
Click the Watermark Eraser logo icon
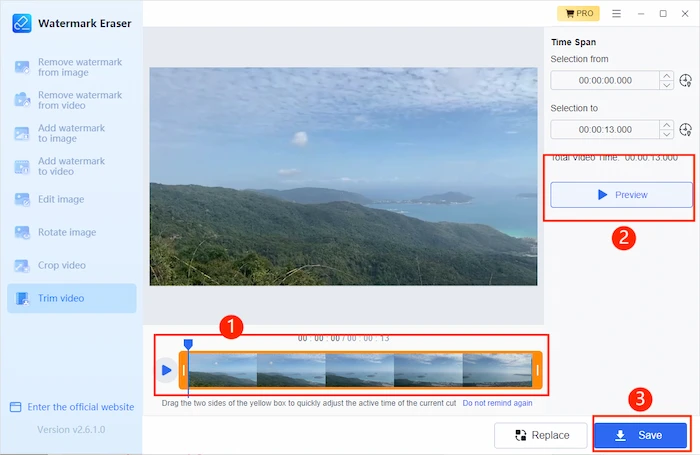(x=21, y=22)
